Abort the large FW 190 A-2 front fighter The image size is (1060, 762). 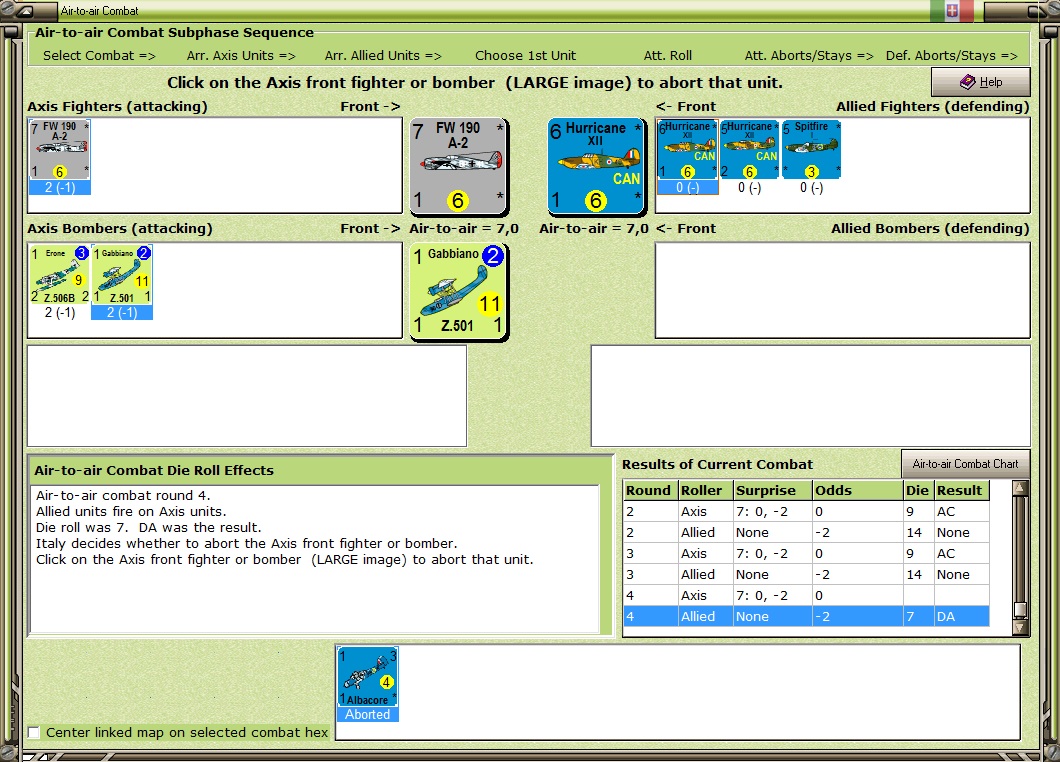tap(459, 166)
